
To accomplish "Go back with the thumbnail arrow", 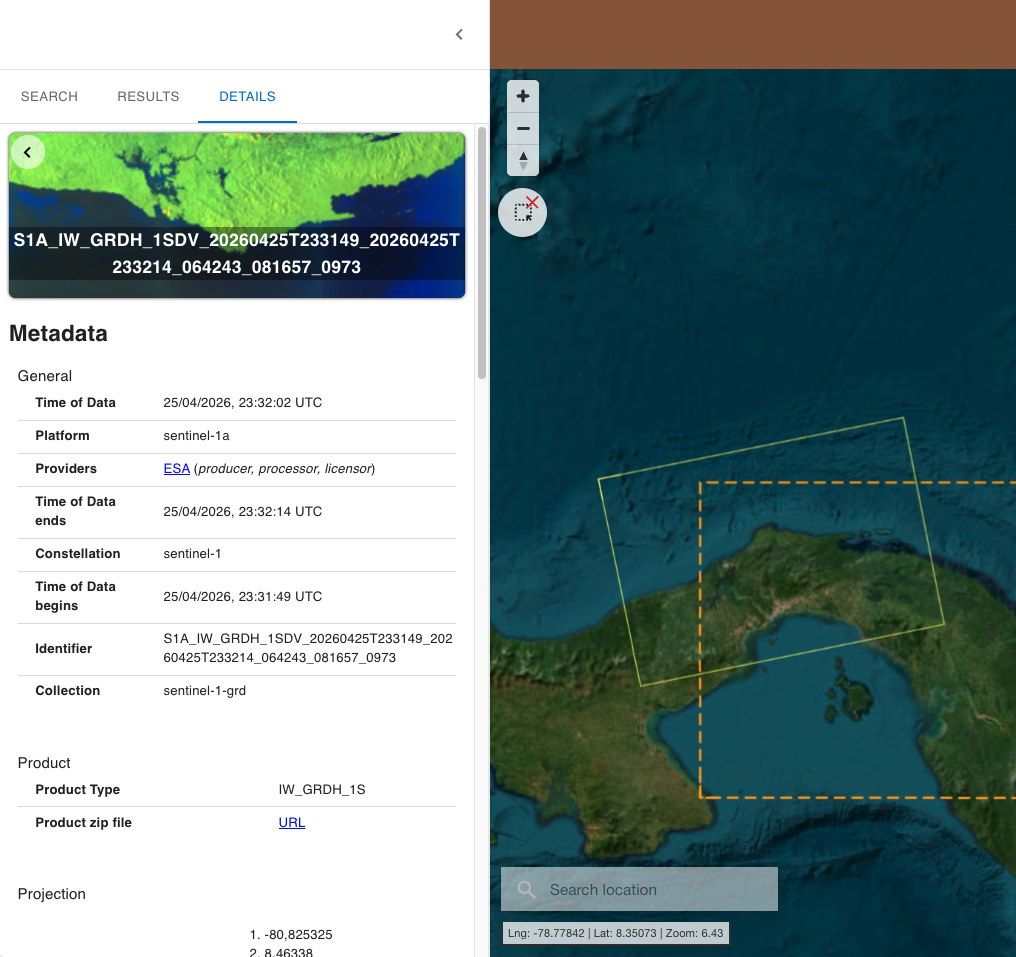I will (27, 152).
